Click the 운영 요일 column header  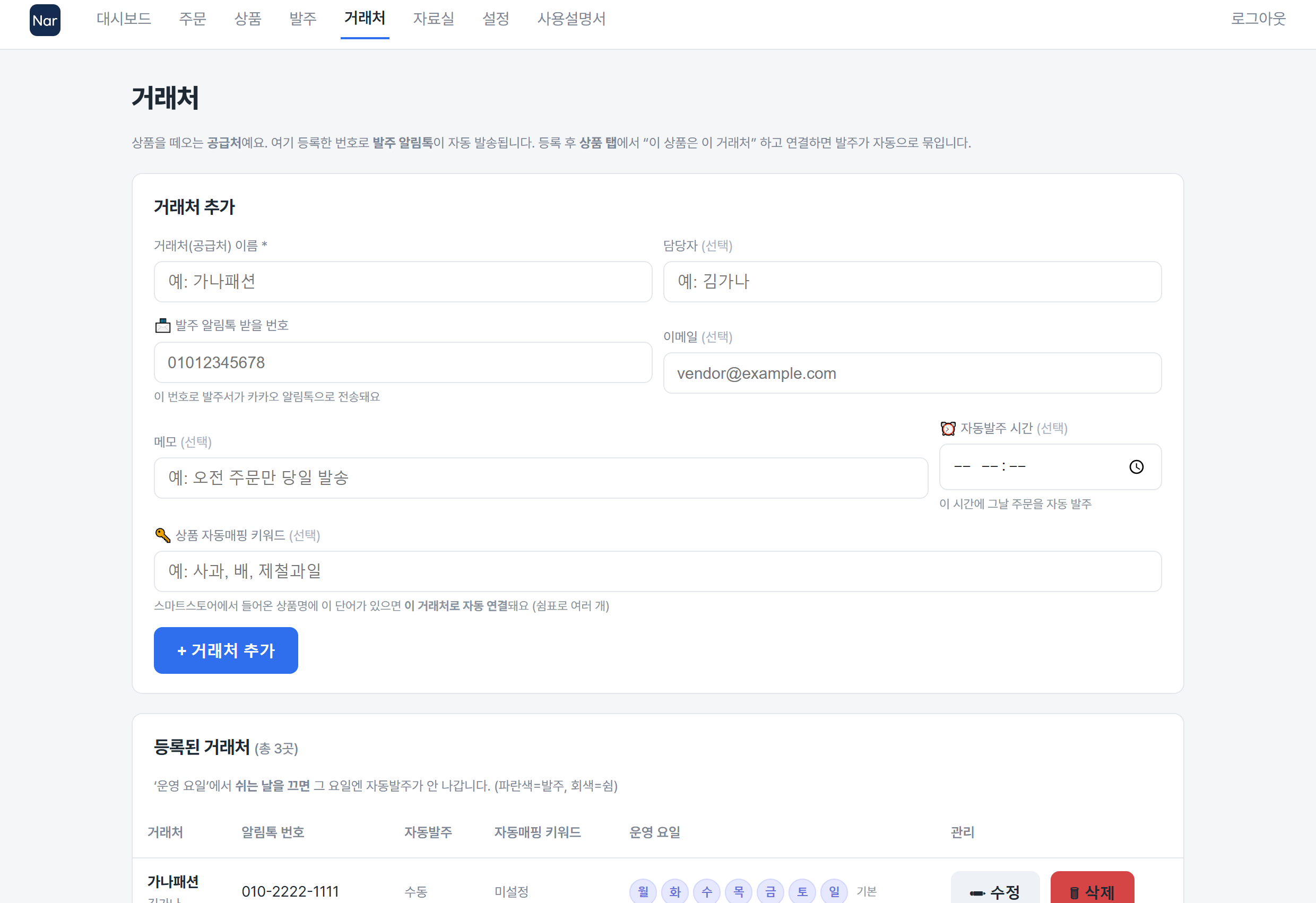coord(655,832)
